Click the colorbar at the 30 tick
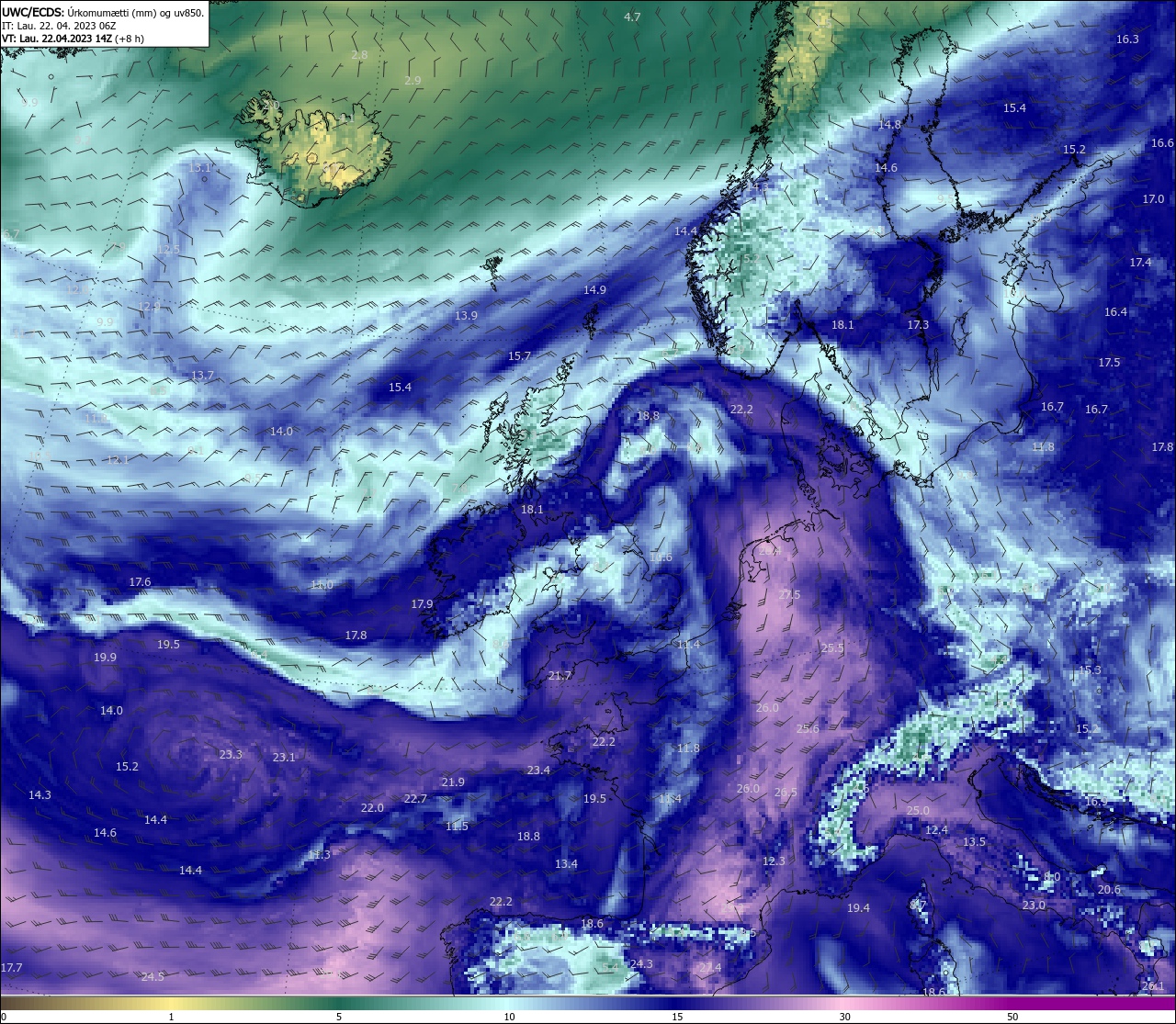Image resolution: width=1176 pixels, height=1024 pixels. 844,1003
